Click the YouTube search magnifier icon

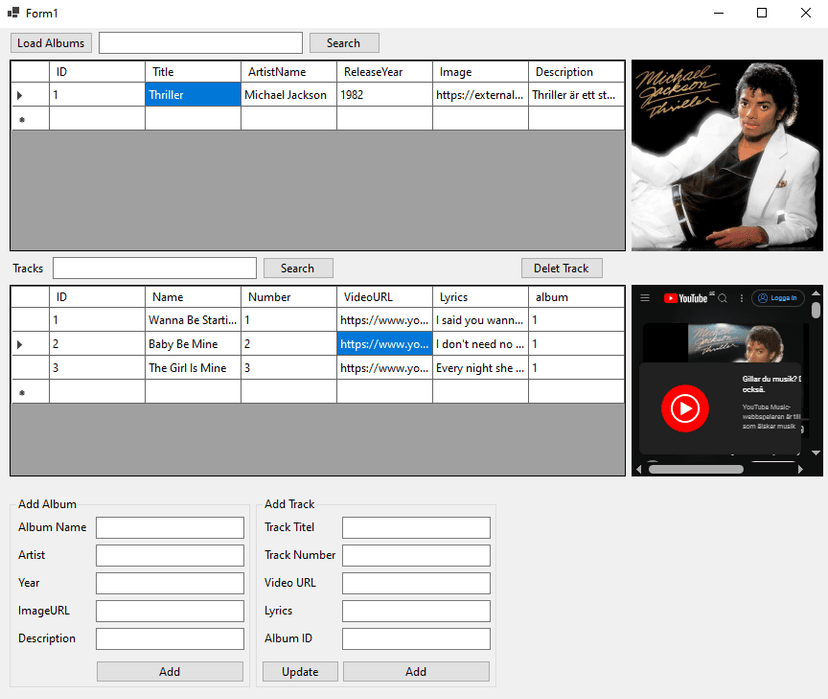pyautogui.click(x=722, y=298)
